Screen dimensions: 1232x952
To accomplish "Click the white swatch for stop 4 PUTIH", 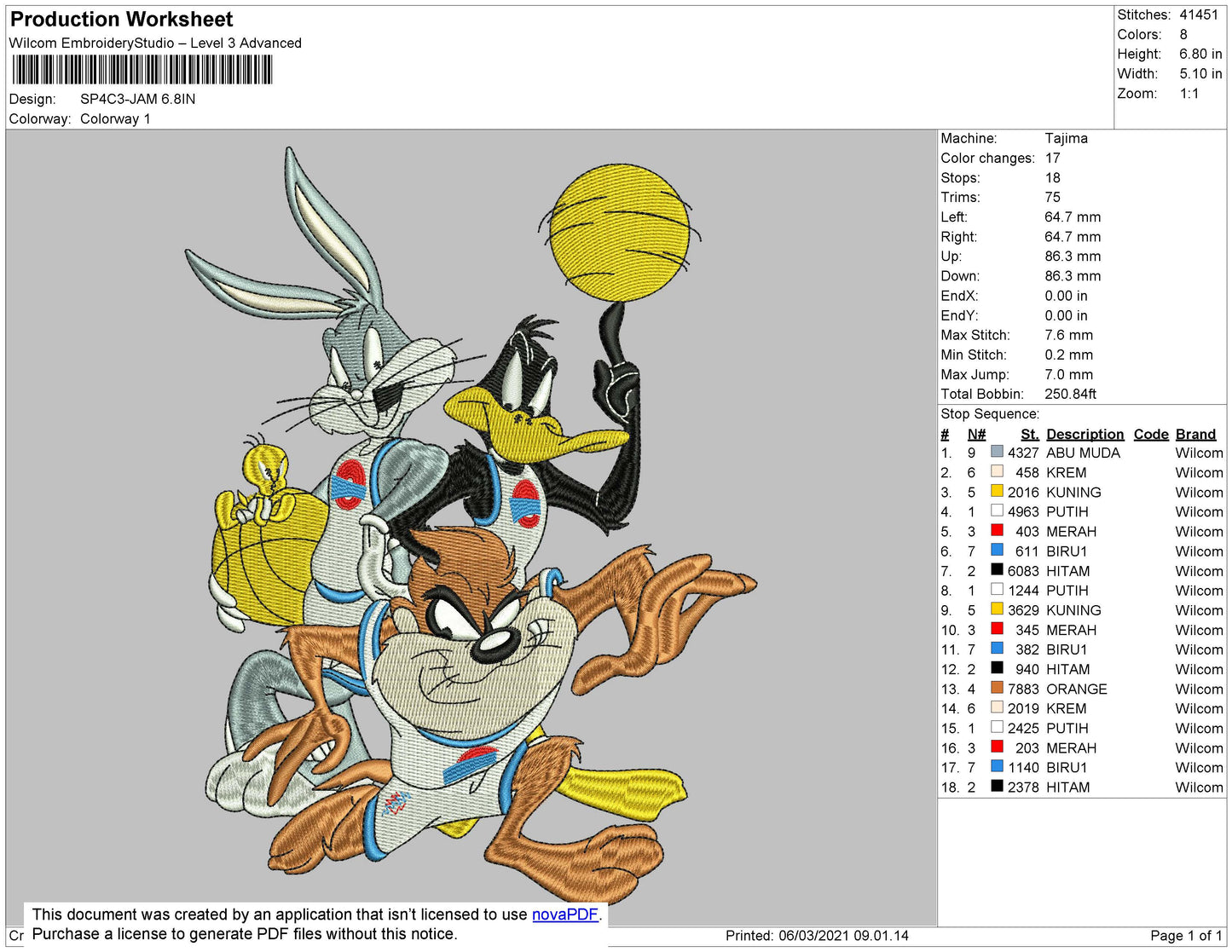I will tap(997, 511).
